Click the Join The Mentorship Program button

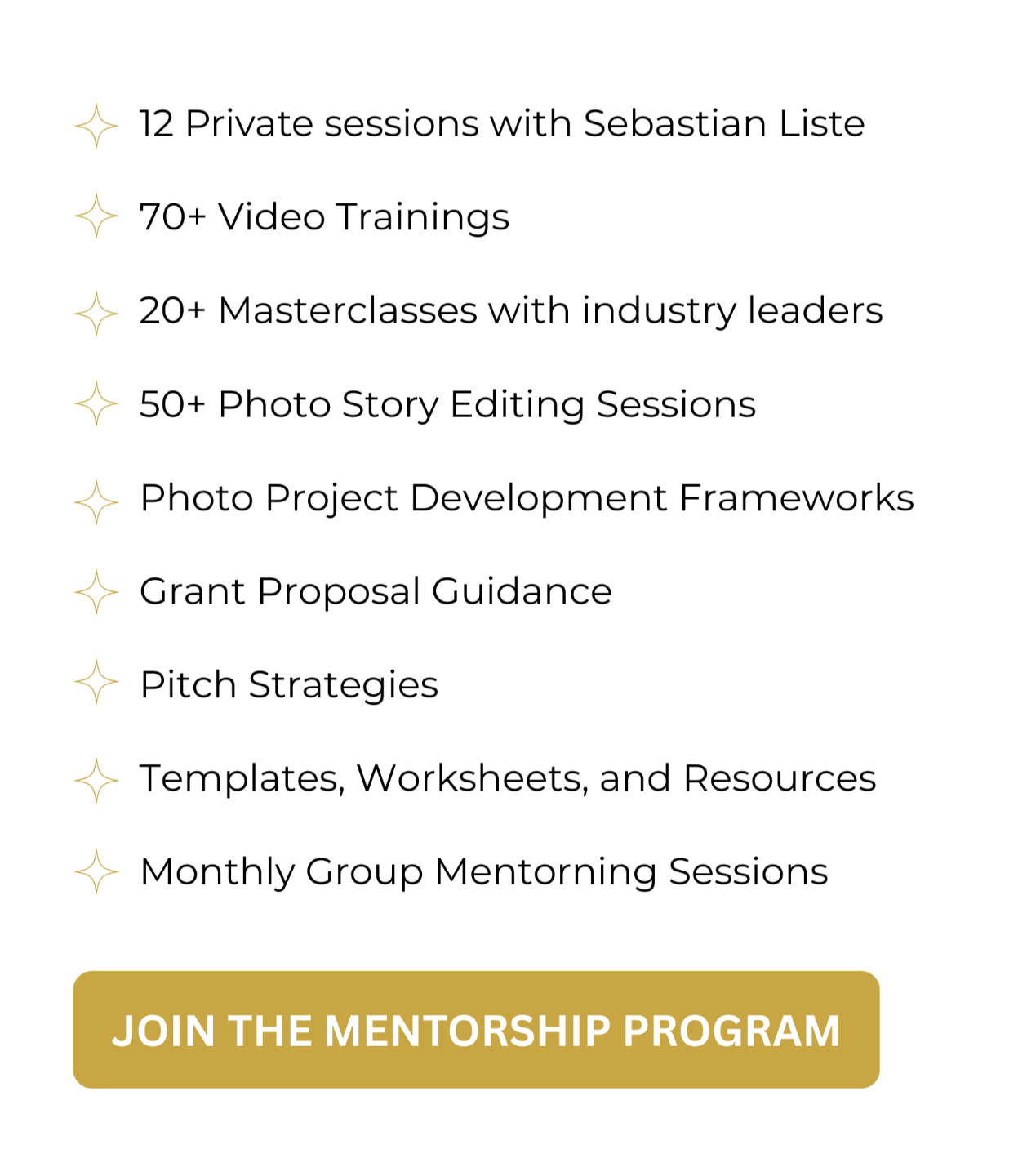[x=476, y=1029]
